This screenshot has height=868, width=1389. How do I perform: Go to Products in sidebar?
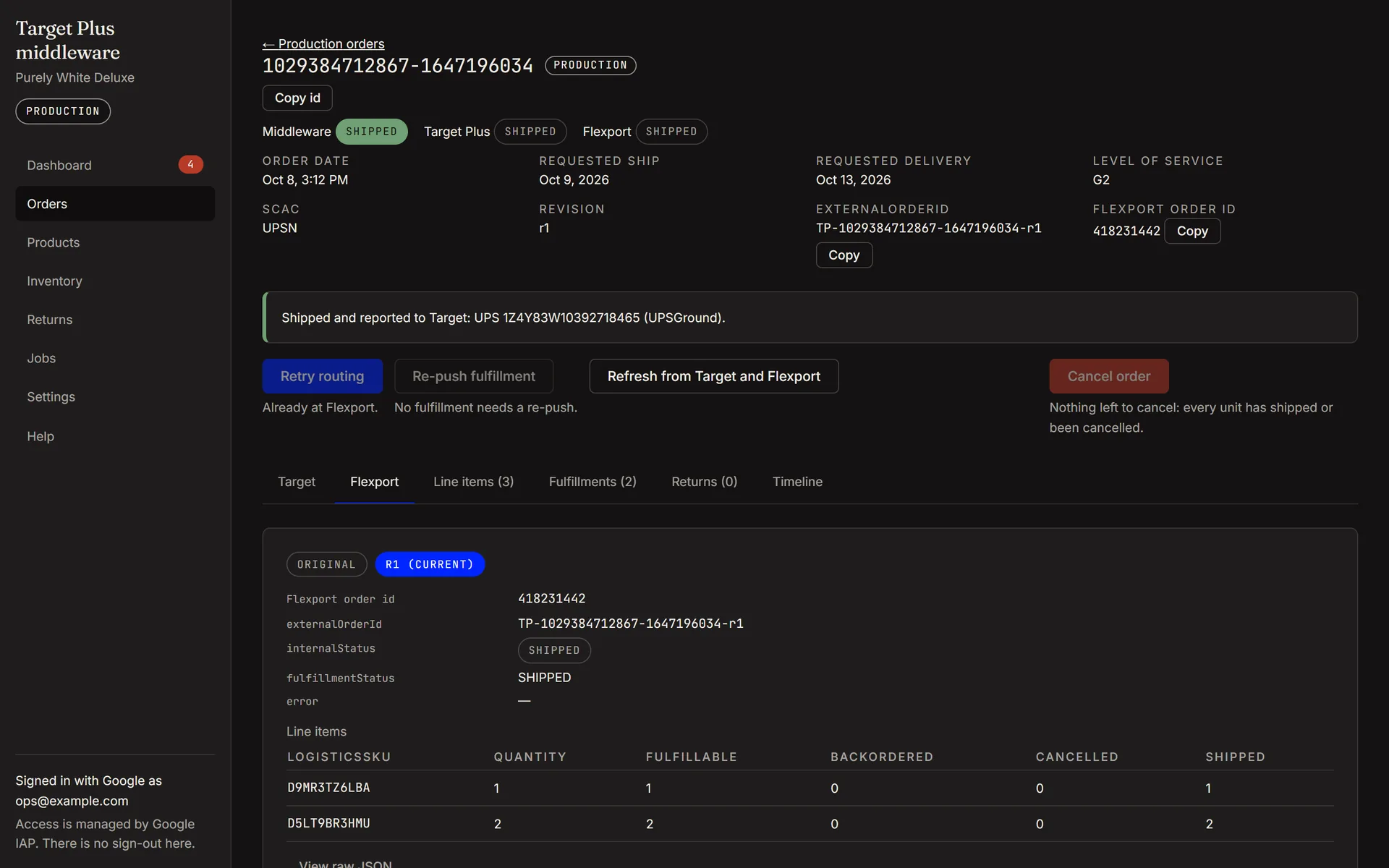click(x=115, y=242)
